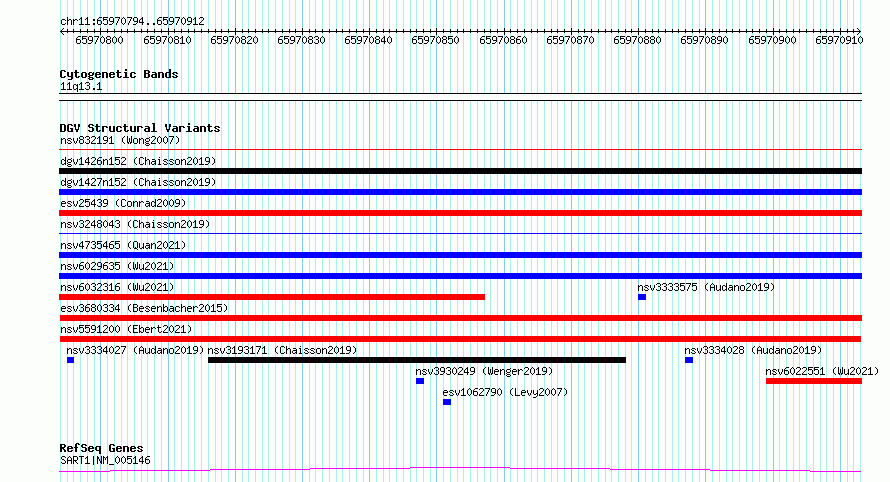The image size is (890, 482).
Task: Click ruler position 65970880
Action: [x=637, y=40]
